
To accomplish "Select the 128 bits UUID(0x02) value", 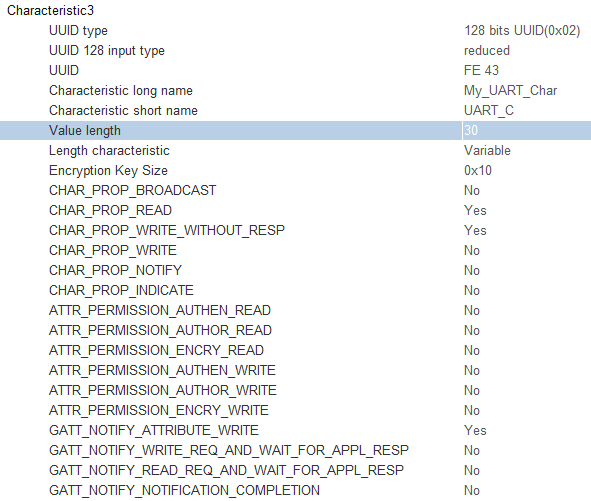I will [x=522, y=31].
